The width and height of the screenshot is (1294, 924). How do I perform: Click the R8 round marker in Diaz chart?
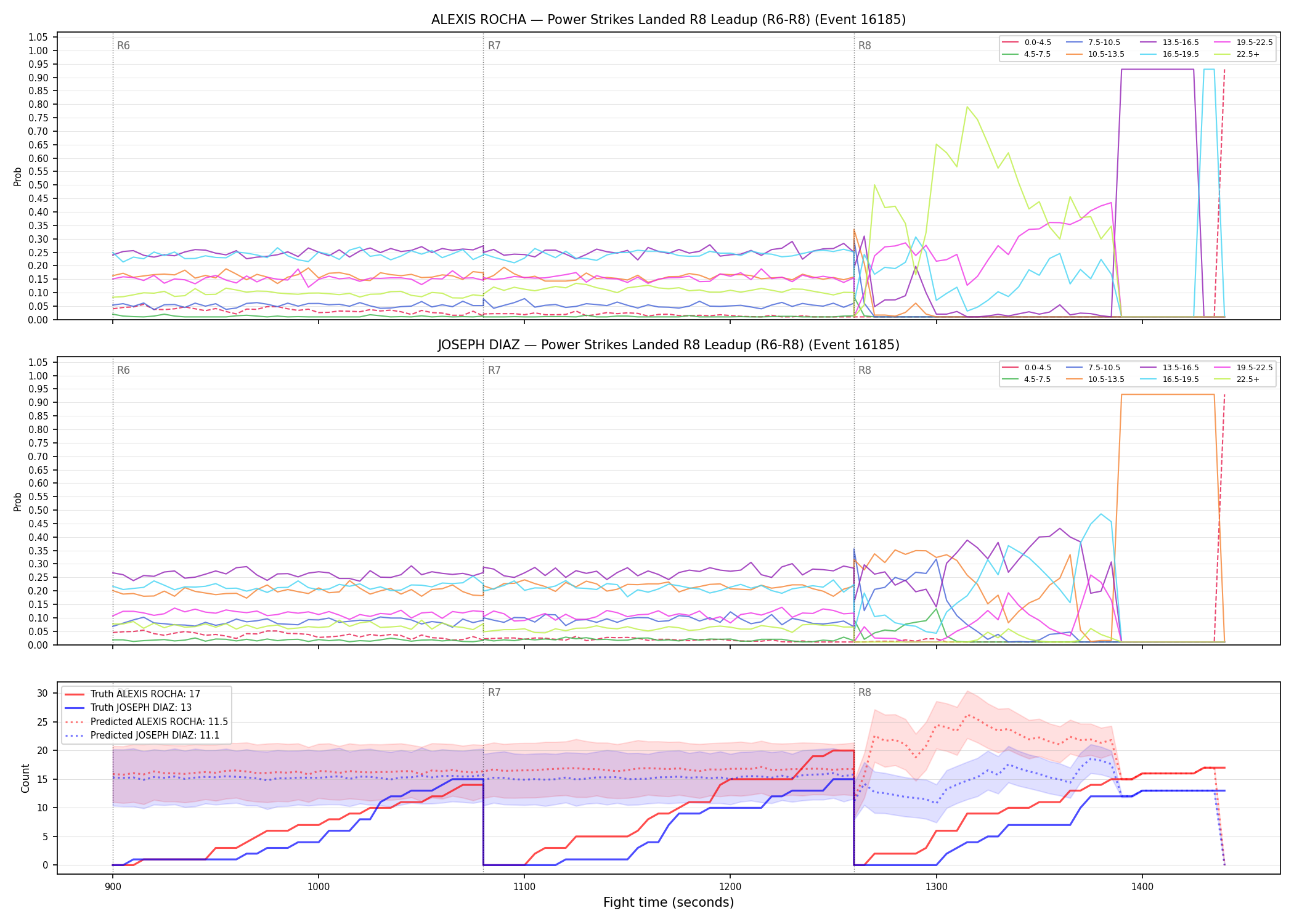point(865,370)
